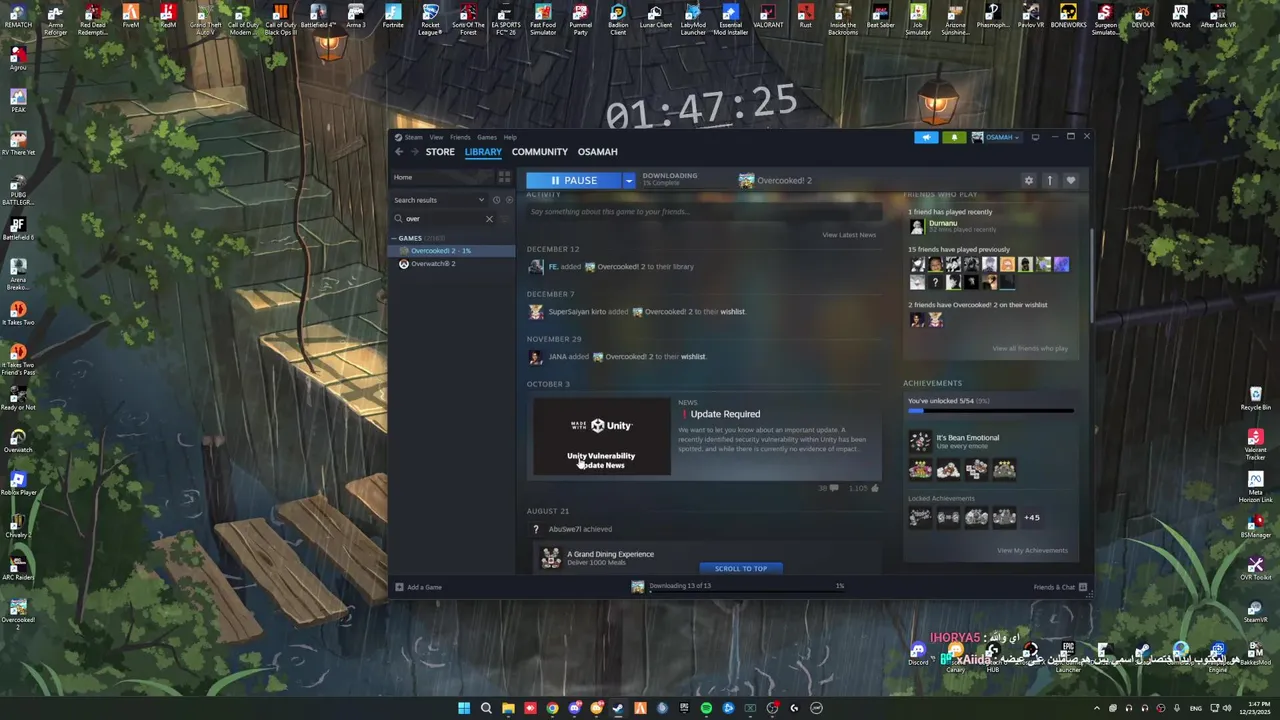Open game settings gear for Overcooked! 2

click(x=1028, y=181)
